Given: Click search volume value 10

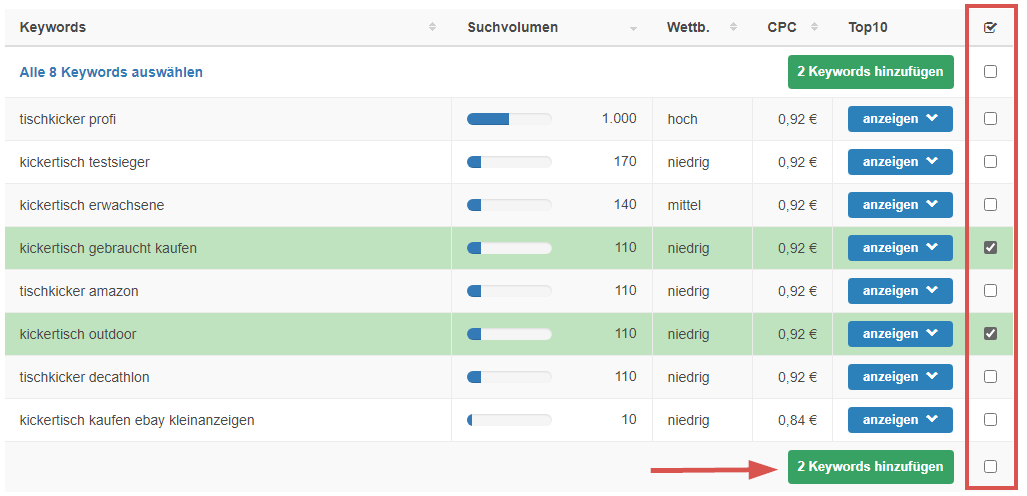Looking at the screenshot, I should pos(629,419).
